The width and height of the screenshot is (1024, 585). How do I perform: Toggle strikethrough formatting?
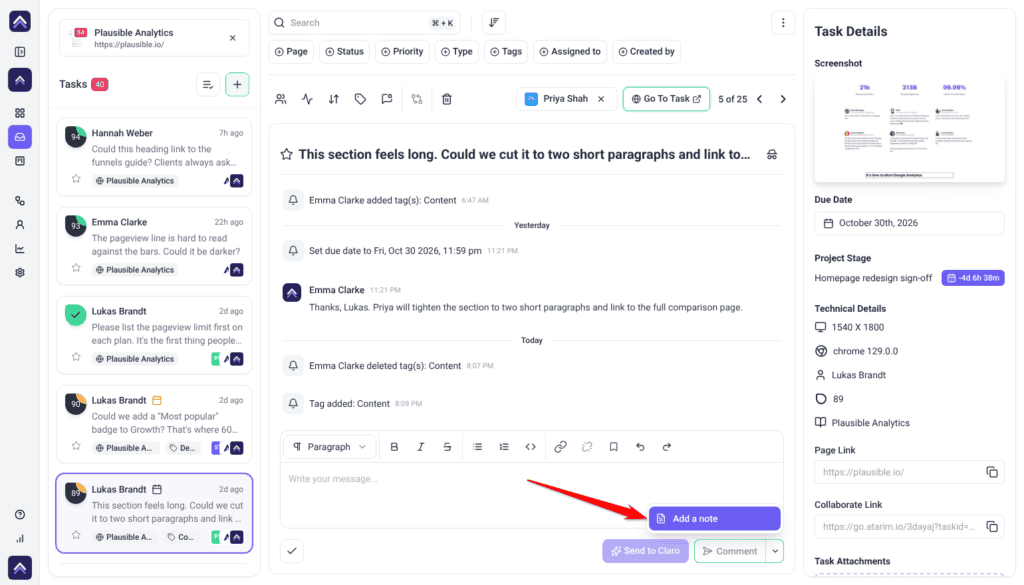click(447, 447)
